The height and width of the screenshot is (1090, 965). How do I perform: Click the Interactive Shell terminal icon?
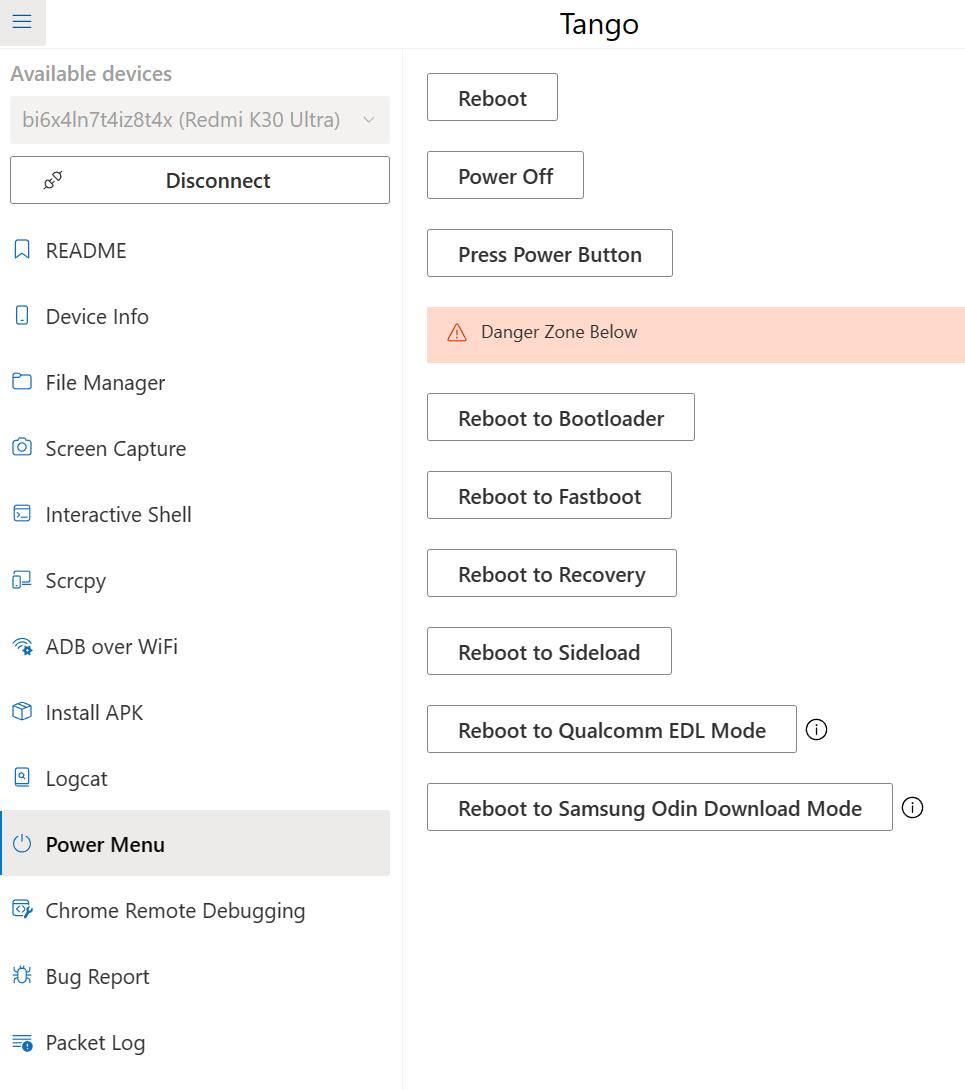(x=22, y=514)
